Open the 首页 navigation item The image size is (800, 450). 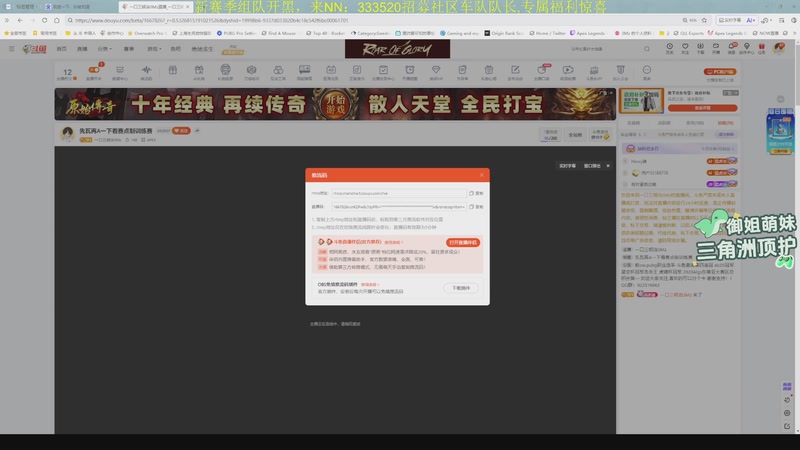pos(61,49)
